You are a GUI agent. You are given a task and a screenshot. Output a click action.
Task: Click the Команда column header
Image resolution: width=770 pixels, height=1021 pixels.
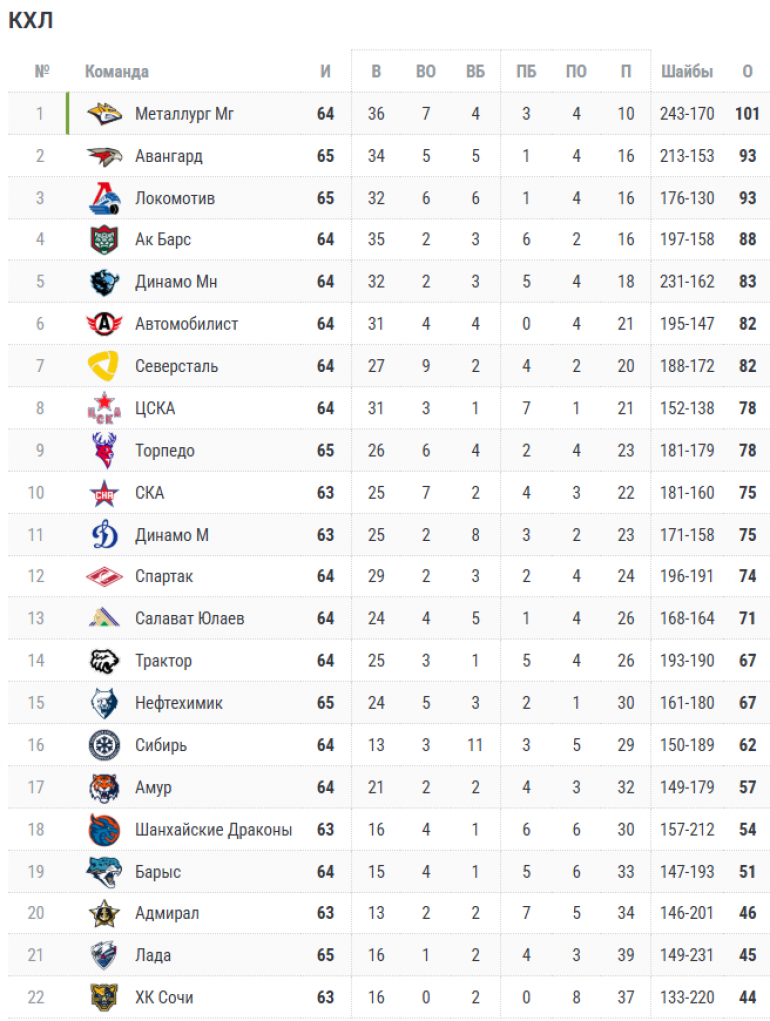click(x=117, y=72)
